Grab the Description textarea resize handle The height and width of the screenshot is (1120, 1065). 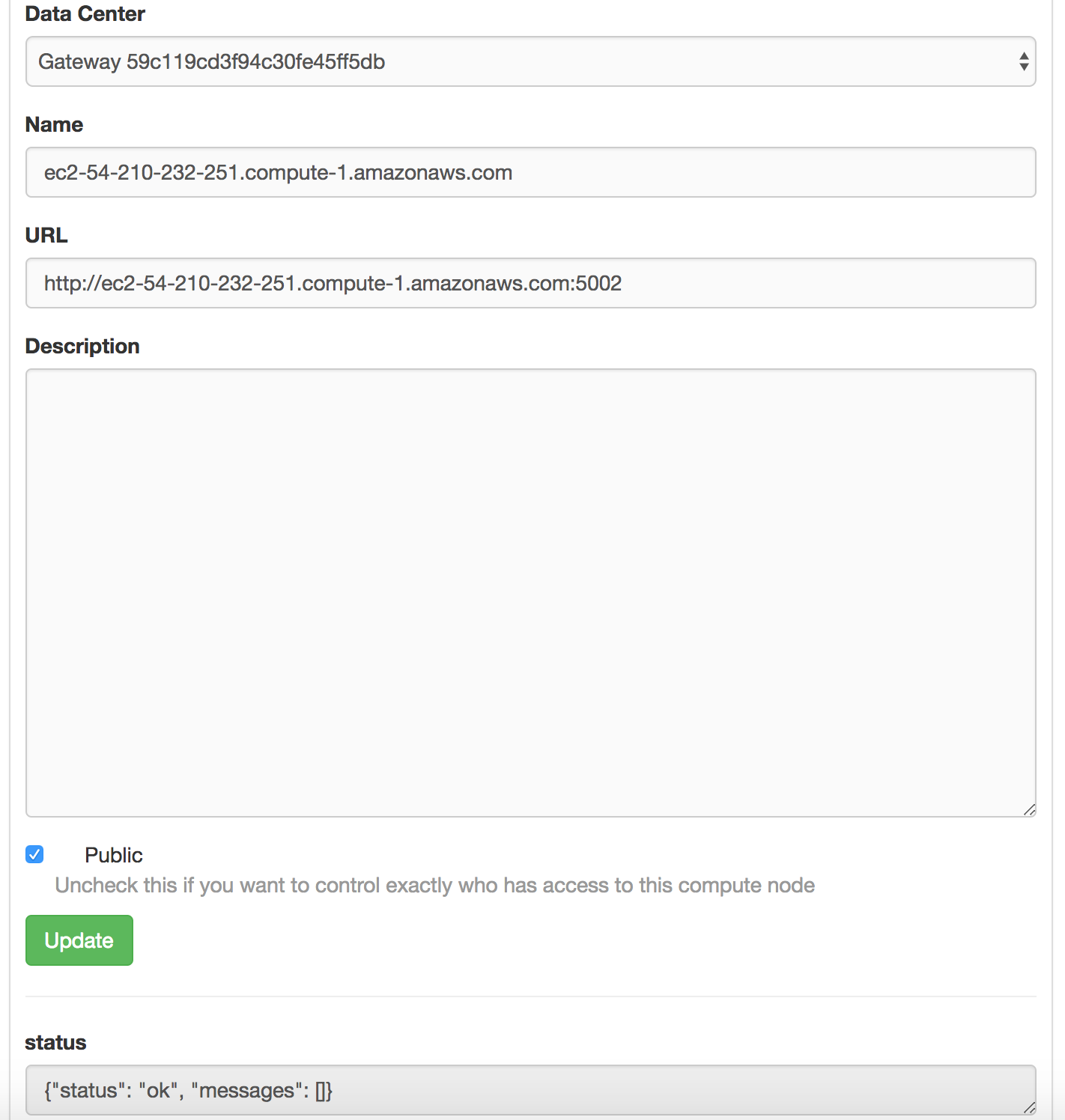click(1030, 810)
